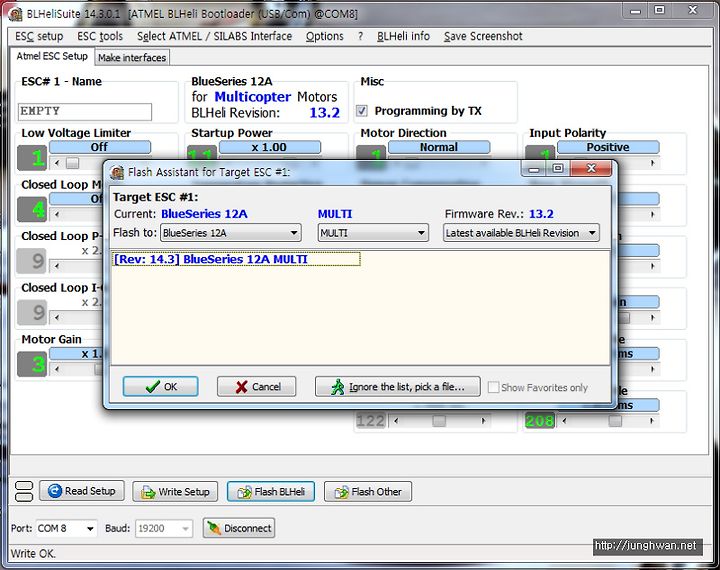
Task: Click left arrow of Motor Gain slider
Action: tap(57, 369)
